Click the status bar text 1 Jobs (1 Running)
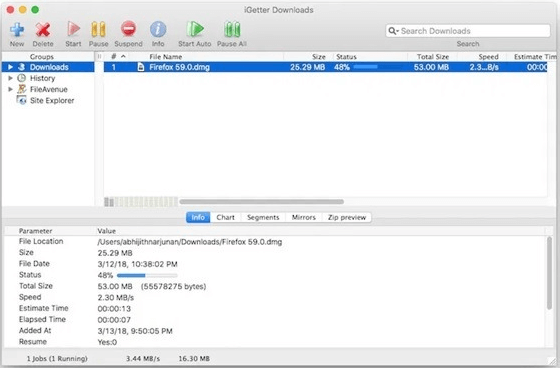This screenshot has width=560, height=368. point(57,358)
